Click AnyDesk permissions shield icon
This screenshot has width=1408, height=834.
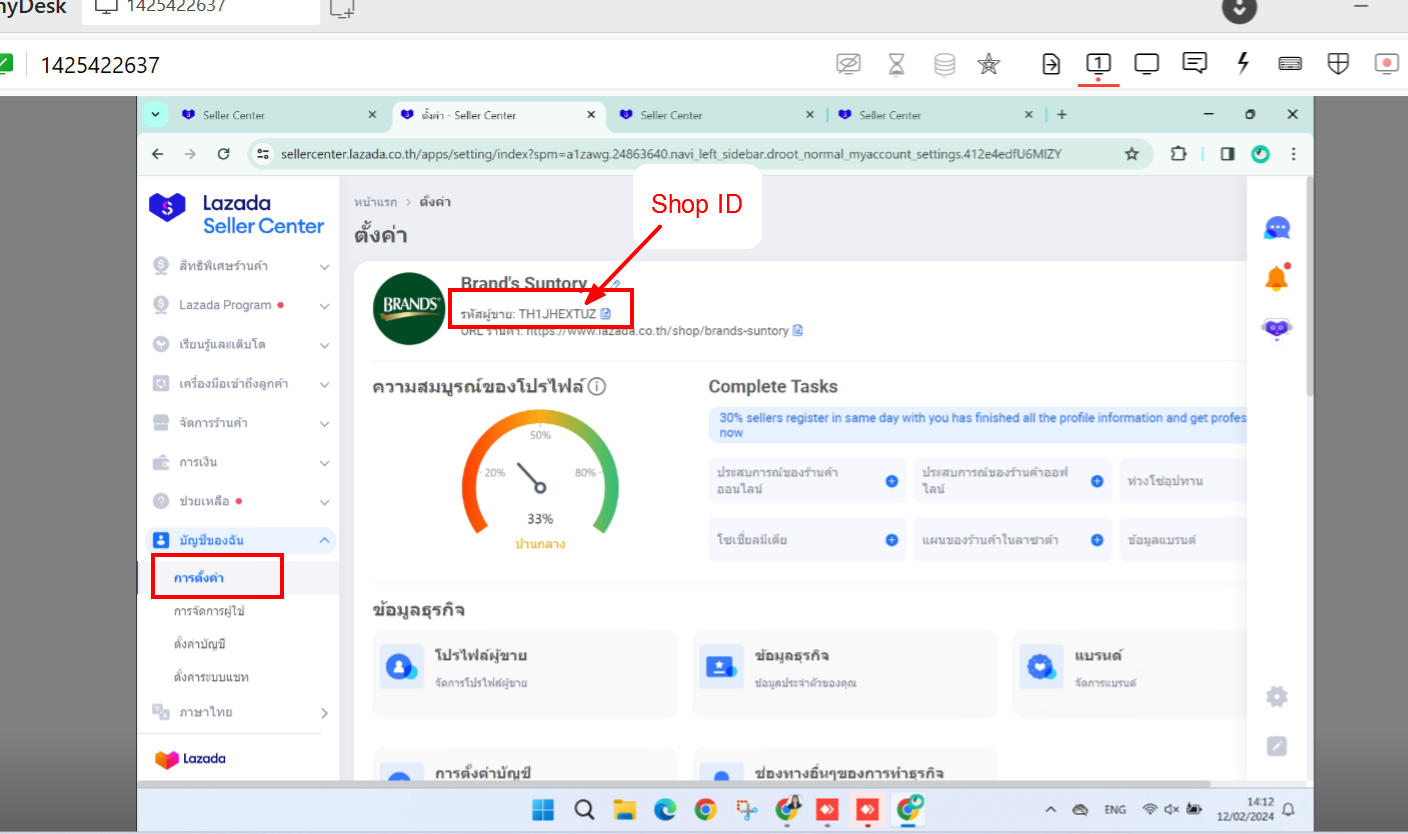click(x=1338, y=64)
